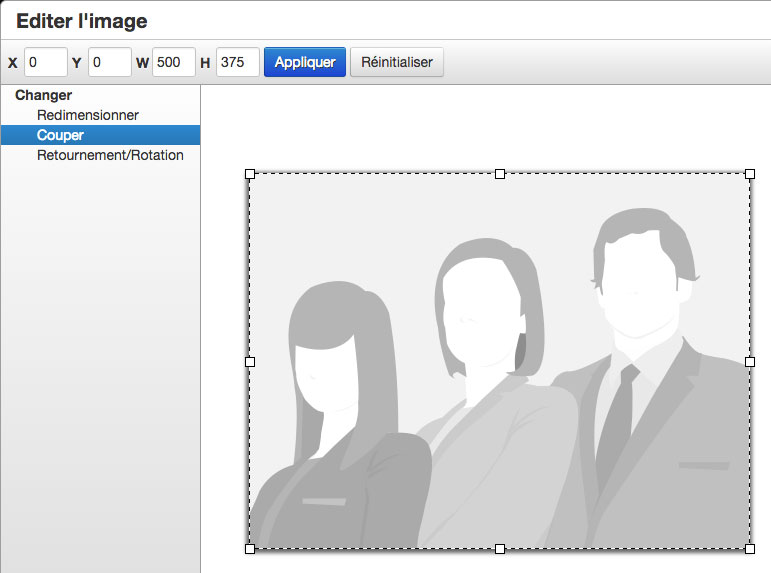The height and width of the screenshot is (573, 771).
Task: Click the bottom-left crop handle
Action: point(250,549)
